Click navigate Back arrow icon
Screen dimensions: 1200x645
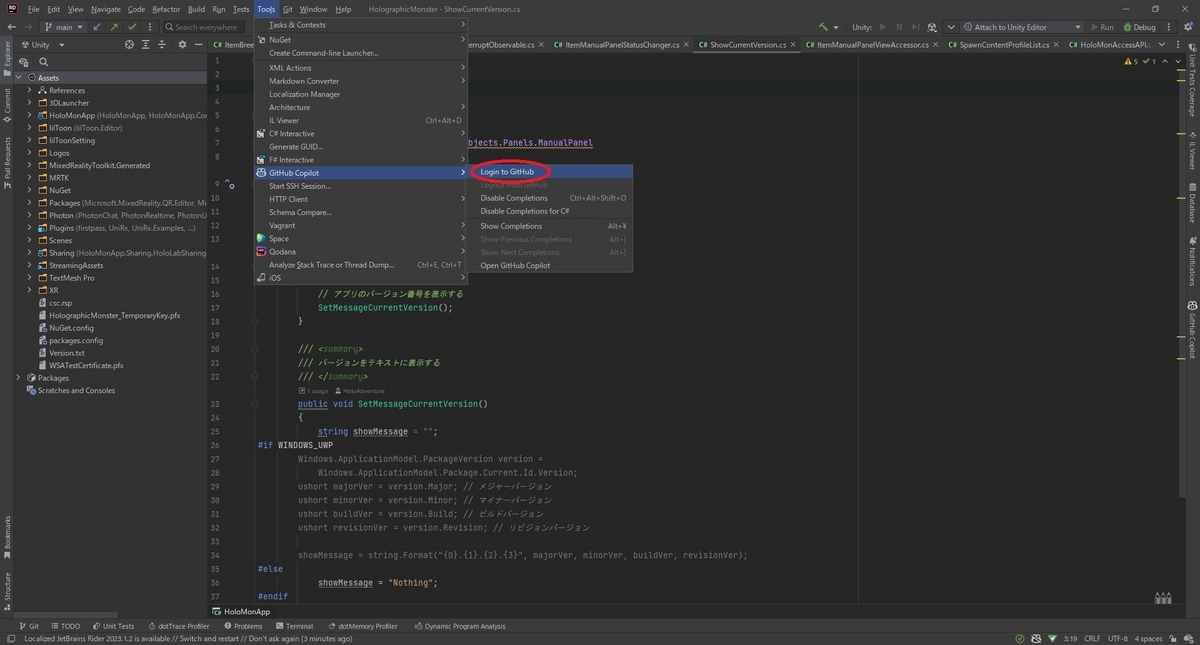[x=10, y=27]
